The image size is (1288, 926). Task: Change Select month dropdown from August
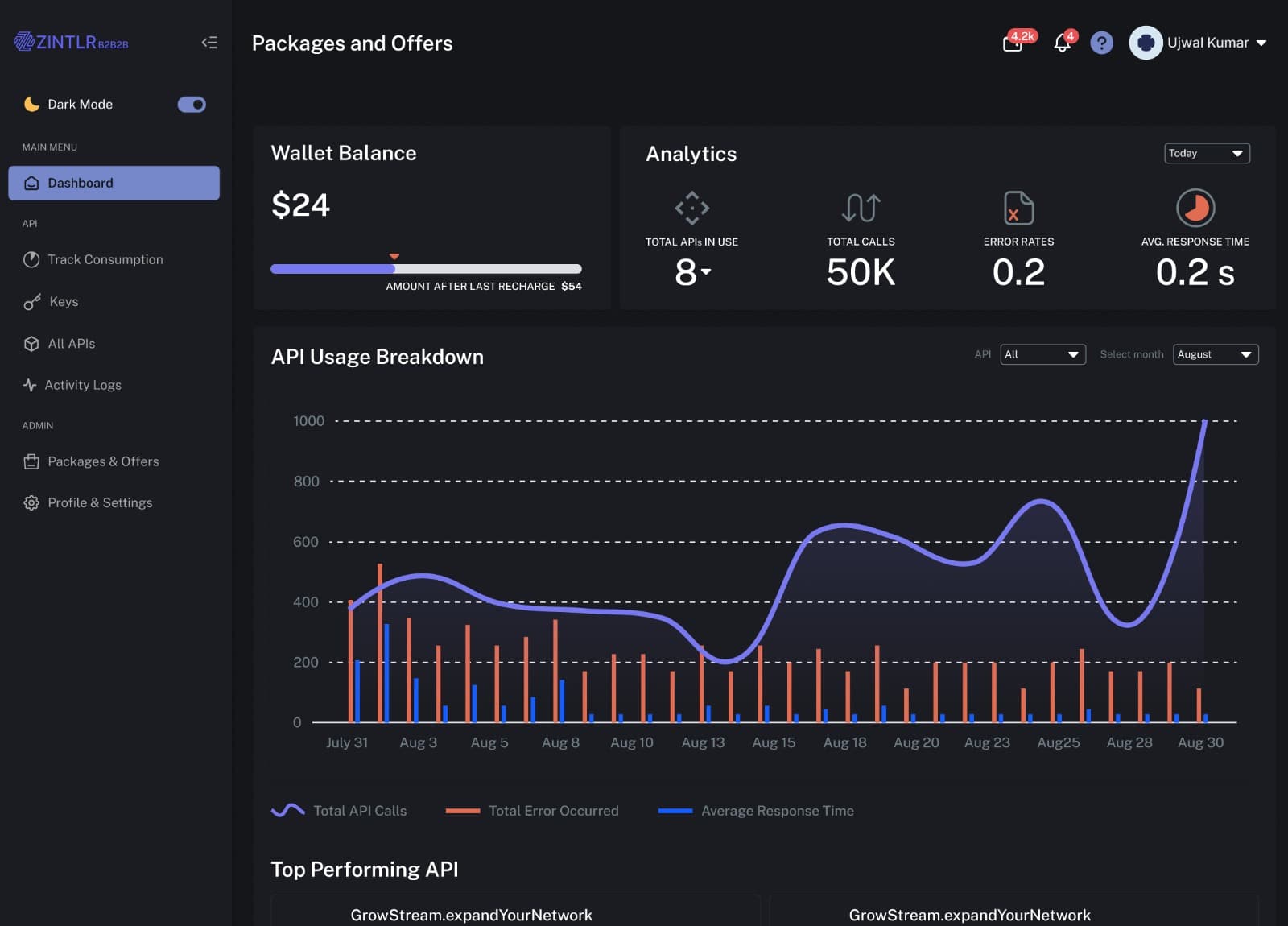tap(1216, 354)
